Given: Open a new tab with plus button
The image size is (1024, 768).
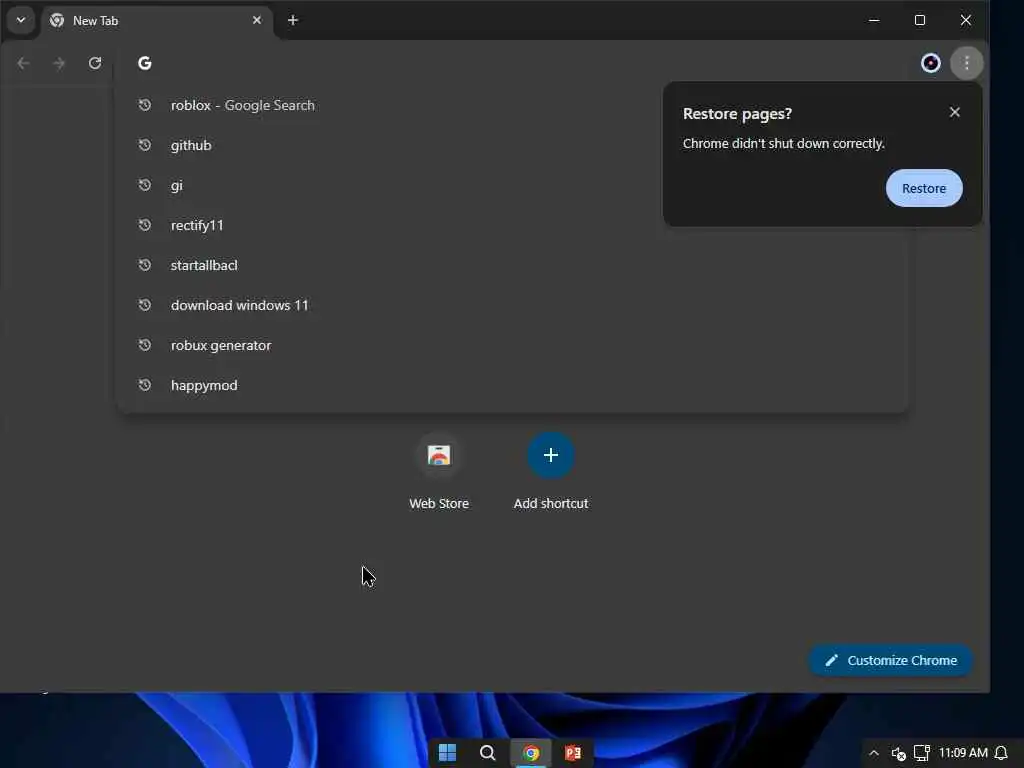Looking at the screenshot, I should [x=293, y=20].
